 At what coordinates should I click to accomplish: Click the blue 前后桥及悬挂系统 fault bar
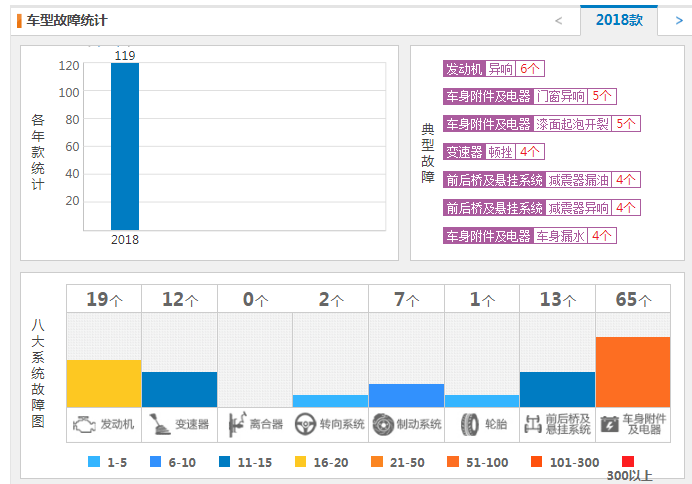(557, 389)
